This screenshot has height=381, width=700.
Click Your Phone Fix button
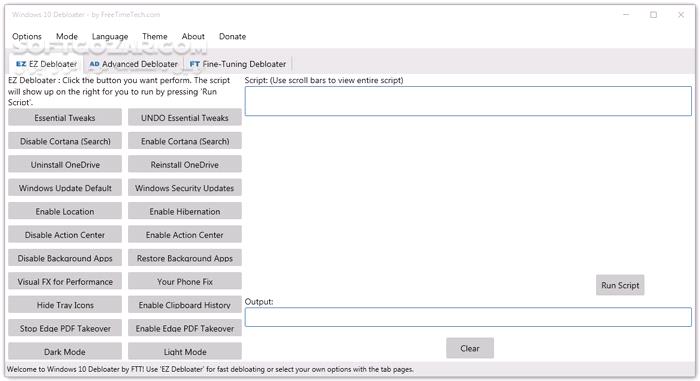coord(185,281)
